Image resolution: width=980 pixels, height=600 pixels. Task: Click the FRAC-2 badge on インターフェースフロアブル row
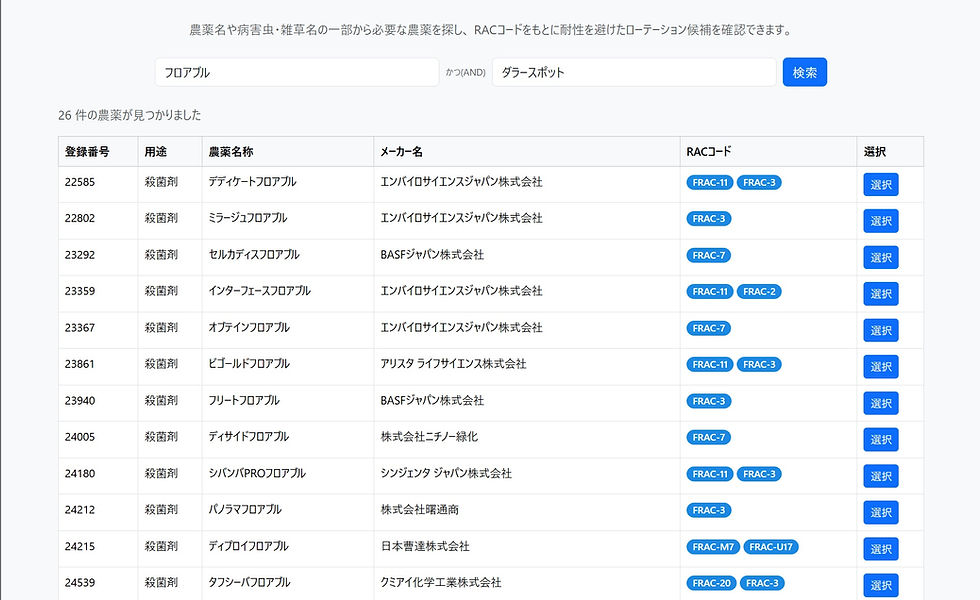[x=761, y=291]
